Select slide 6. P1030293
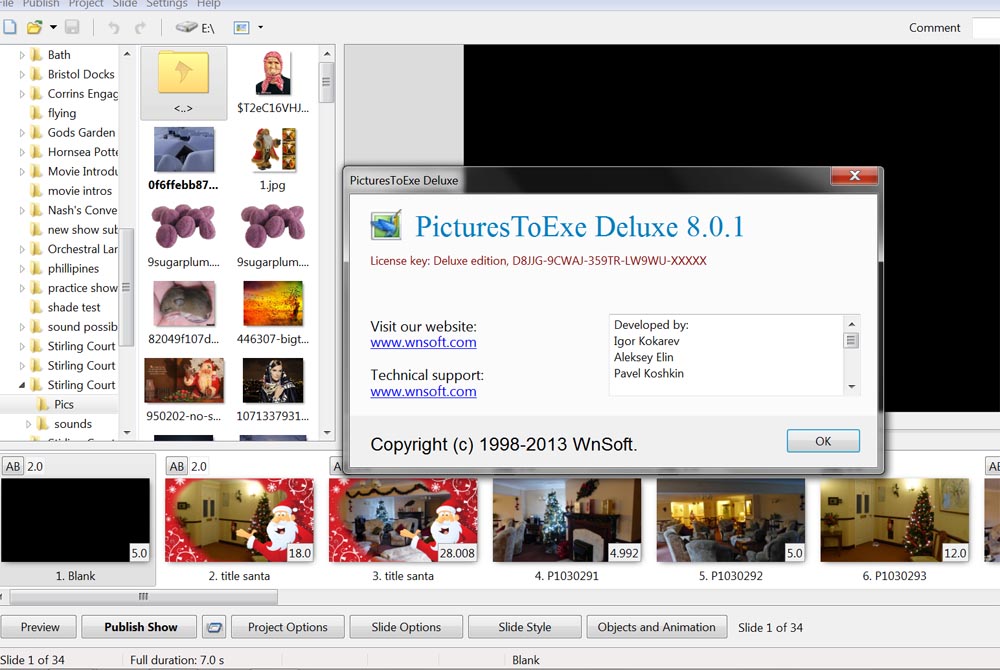Viewport: 1000px width, 670px height. [x=895, y=521]
